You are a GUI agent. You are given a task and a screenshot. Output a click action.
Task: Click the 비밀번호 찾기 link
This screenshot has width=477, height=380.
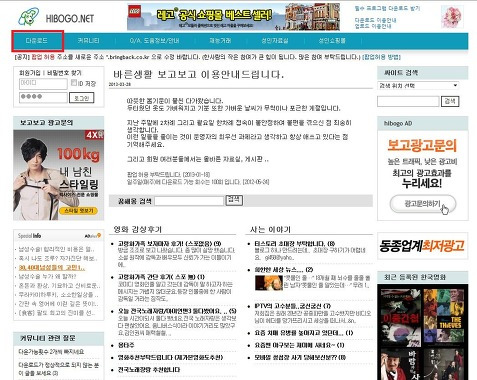point(64,73)
